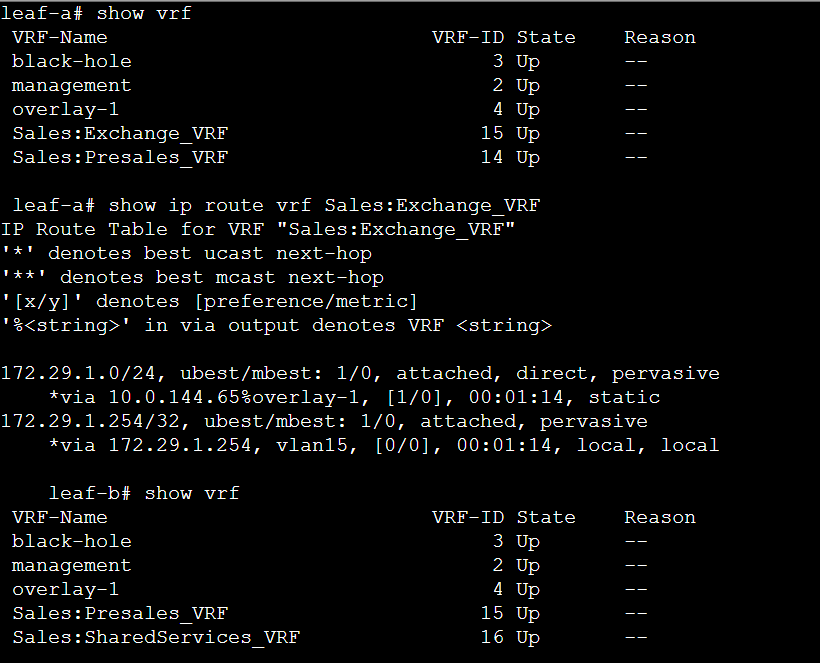Click the 'leaf-b# show vrf' command line

[144, 493]
